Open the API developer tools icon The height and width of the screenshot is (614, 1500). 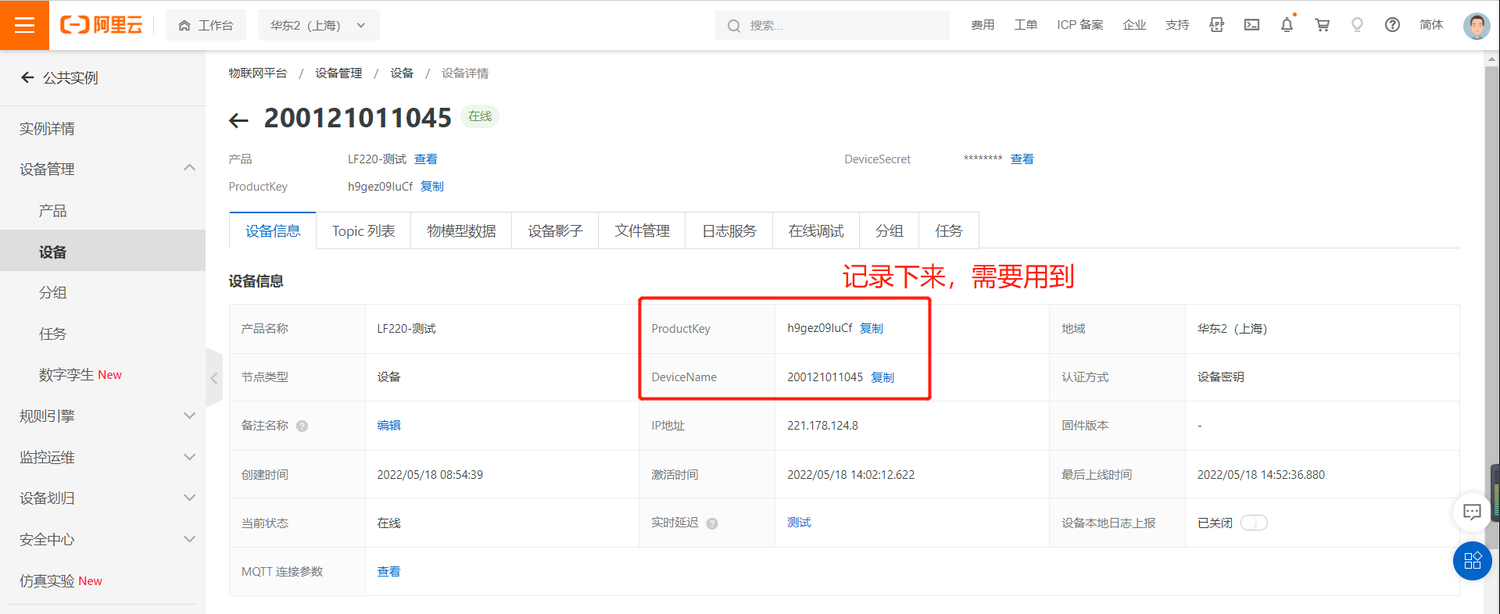coord(1217,25)
